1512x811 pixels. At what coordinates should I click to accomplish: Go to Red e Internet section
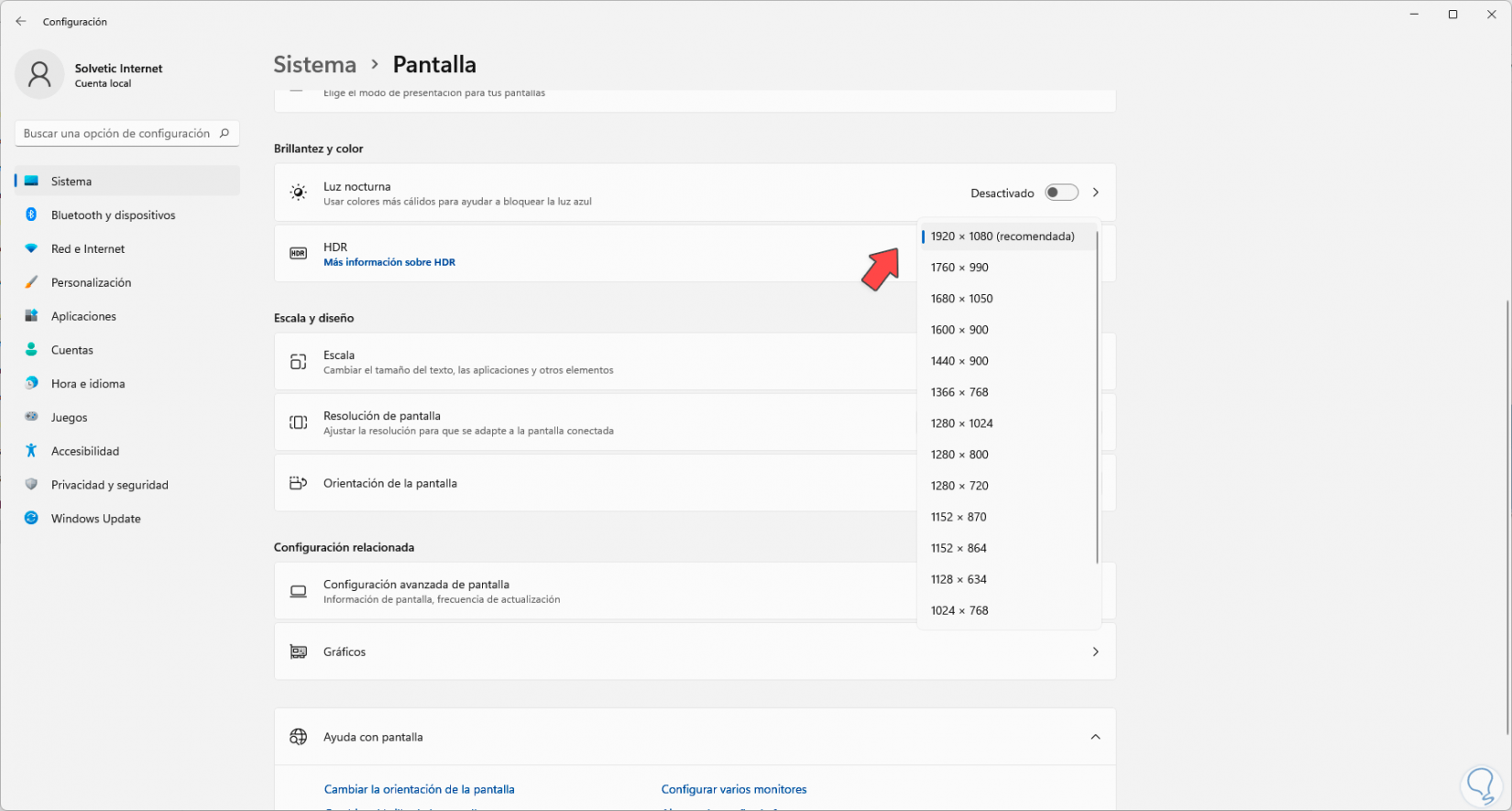click(88, 249)
